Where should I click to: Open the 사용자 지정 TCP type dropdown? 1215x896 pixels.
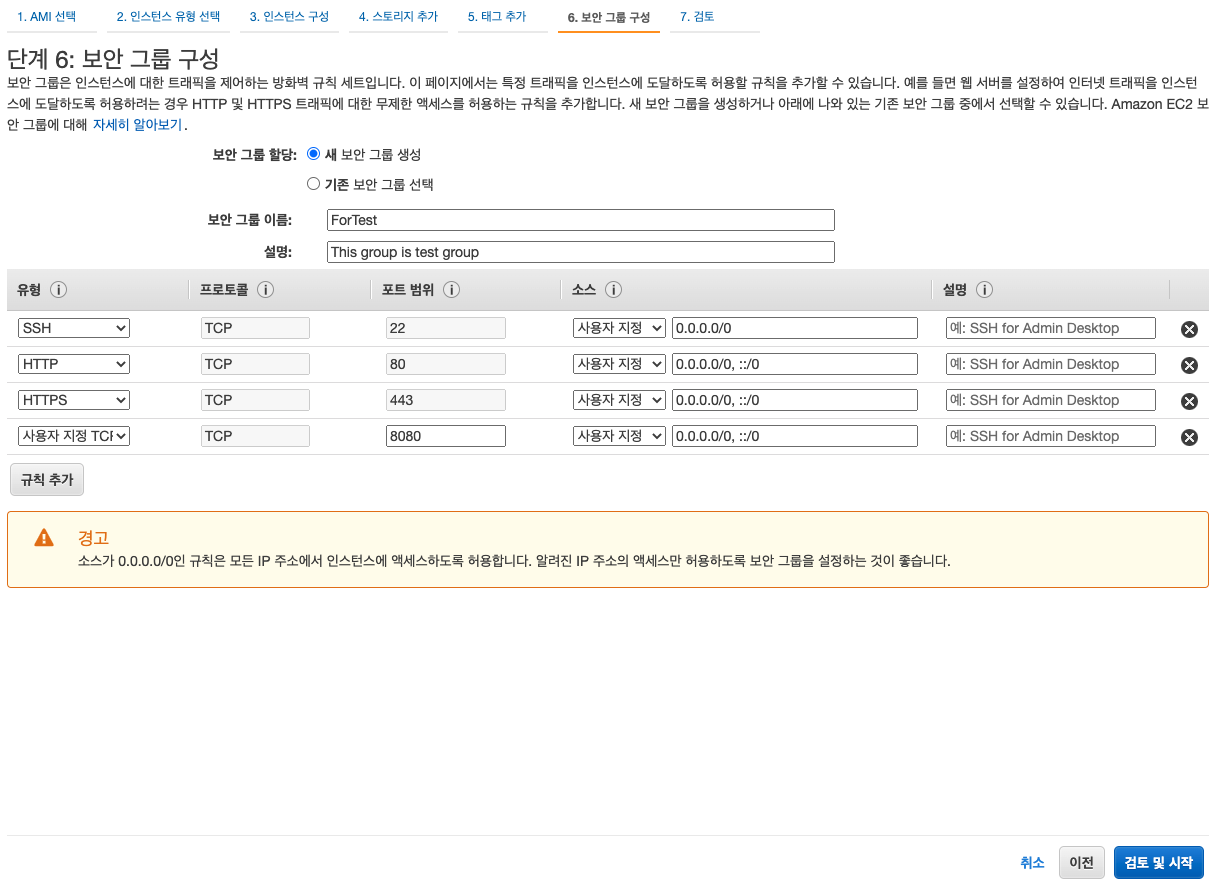pyautogui.click(x=73, y=435)
